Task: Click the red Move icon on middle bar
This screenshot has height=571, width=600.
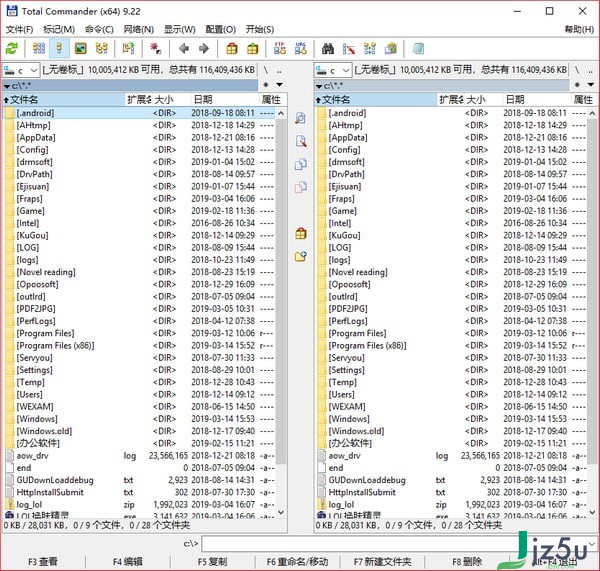Action: (301, 187)
